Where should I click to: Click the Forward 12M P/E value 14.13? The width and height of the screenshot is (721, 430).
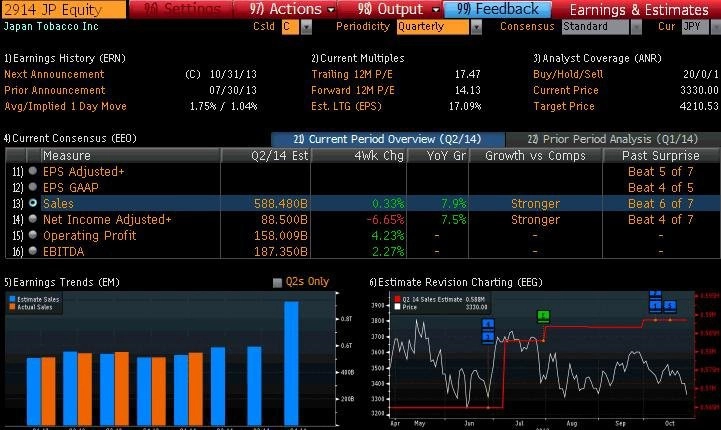(468, 90)
